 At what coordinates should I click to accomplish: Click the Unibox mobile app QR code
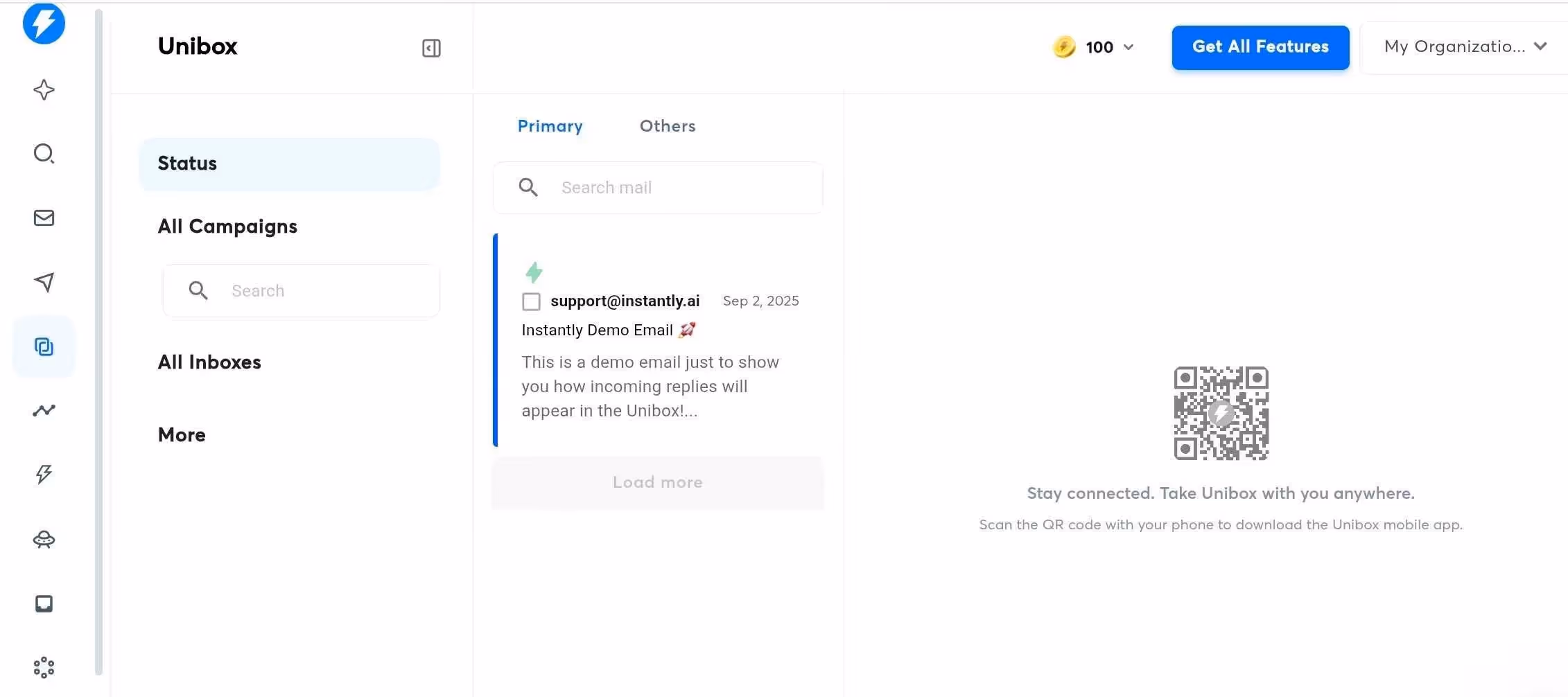[1221, 413]
